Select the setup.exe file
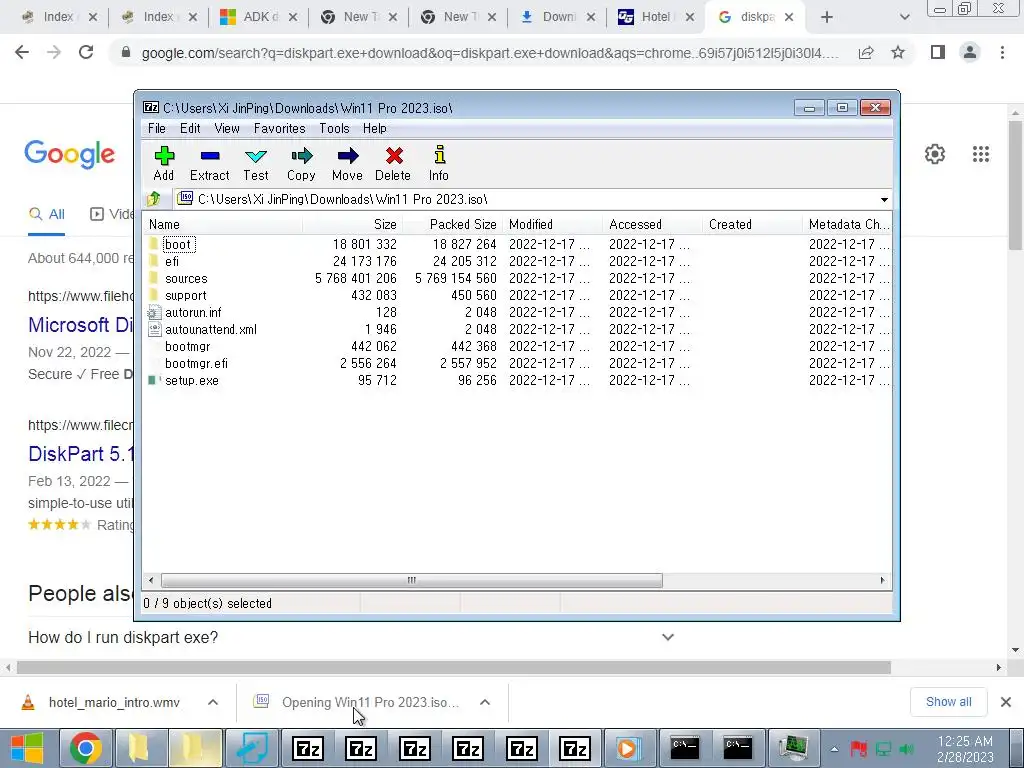This screenshot has width=1024, height=768. pyautogui.click(x=517, y=380)
